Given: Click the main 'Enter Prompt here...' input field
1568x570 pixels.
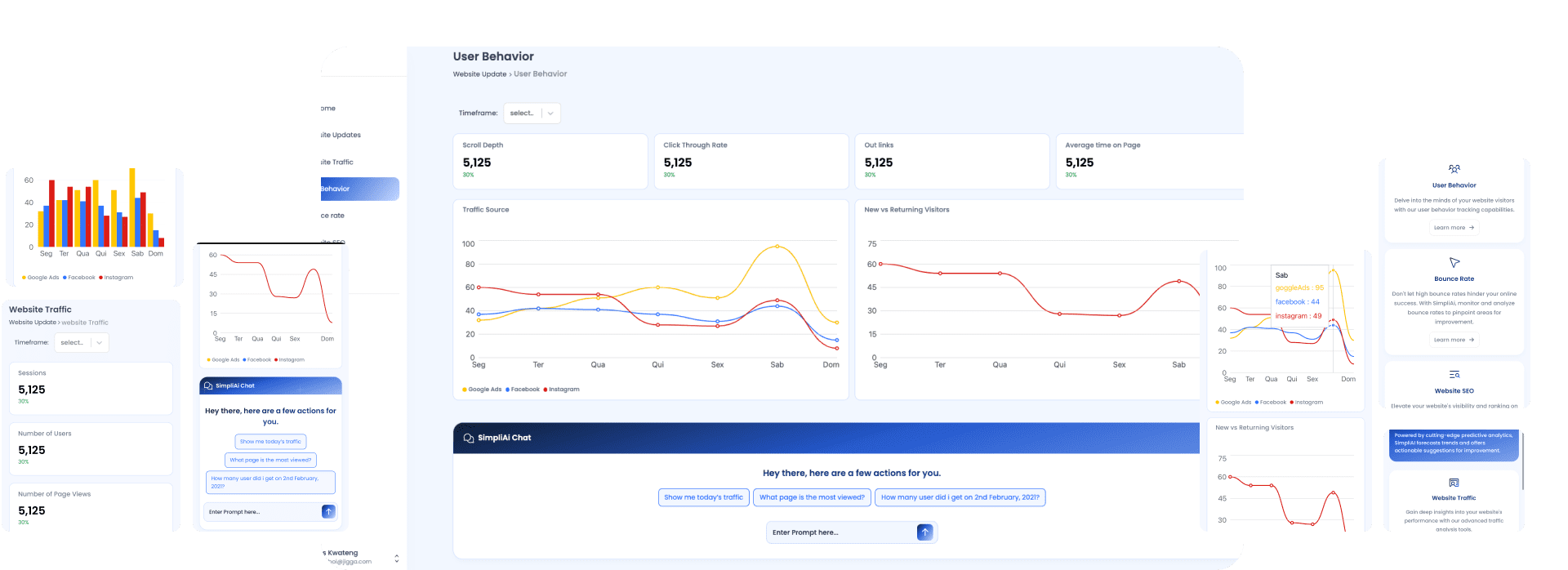Looking at the screenshot, I should coord(841,532).
